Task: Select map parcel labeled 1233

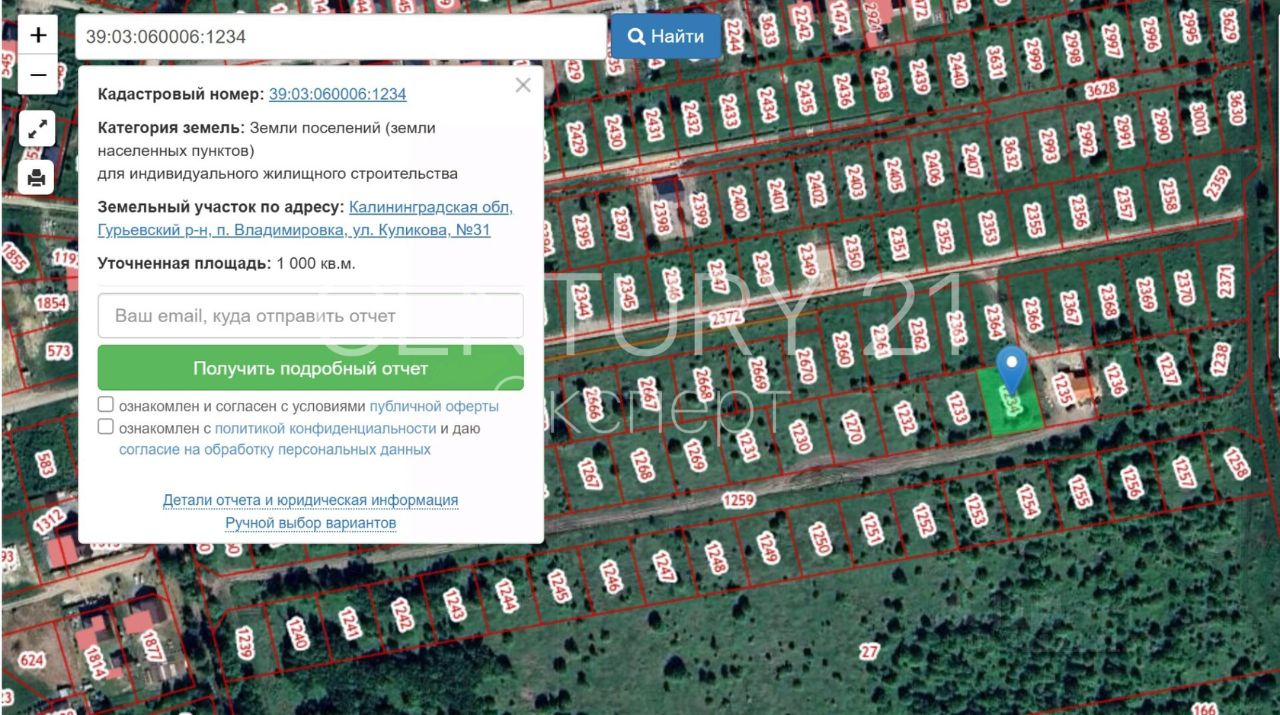Action: tap(959, 408)
